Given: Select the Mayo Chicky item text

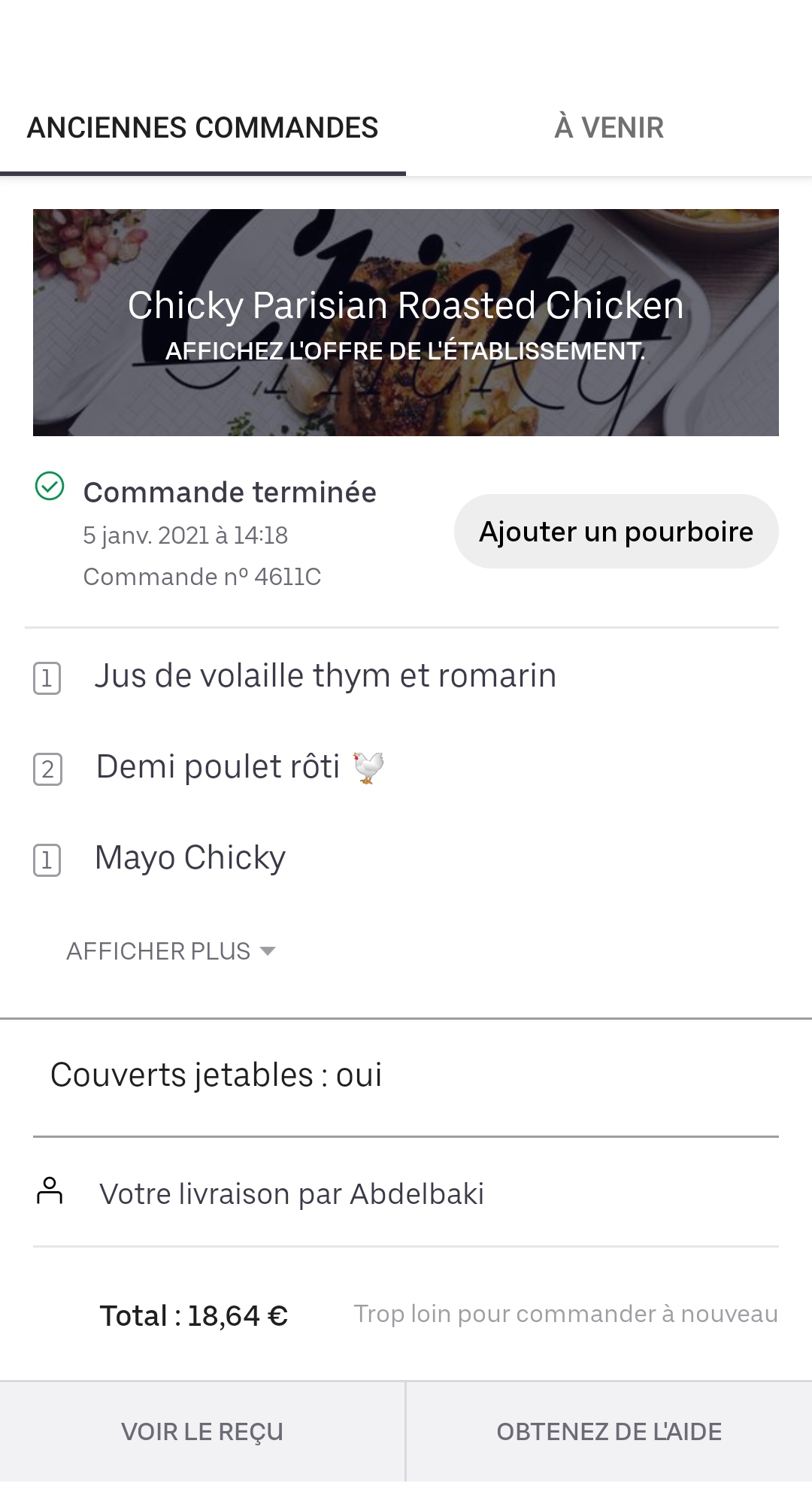Looking at the screenshot, I should pyautogui.click(x=190, y=858).
